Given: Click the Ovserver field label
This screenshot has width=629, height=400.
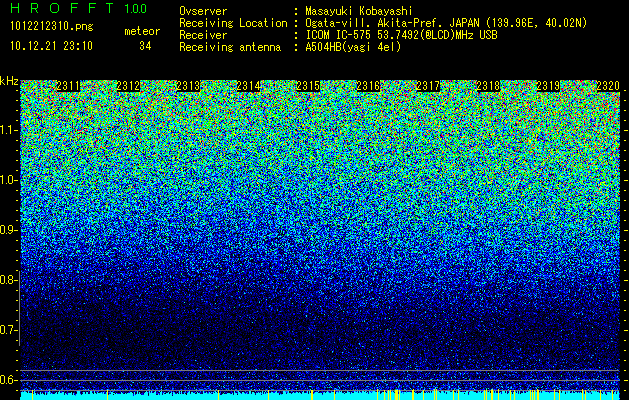Looking at the screenshot, I should 203,11.
